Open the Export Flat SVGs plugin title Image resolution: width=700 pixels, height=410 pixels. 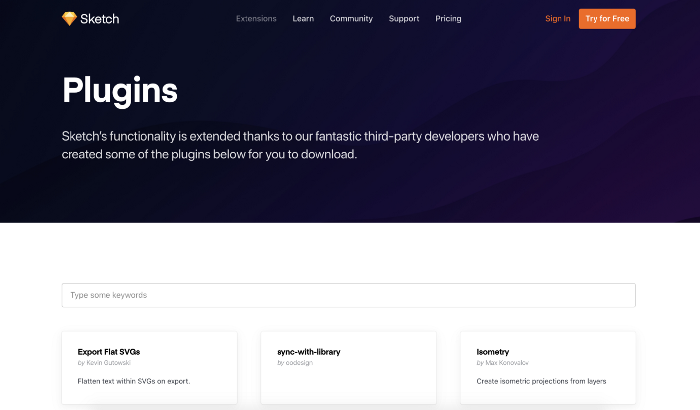pos(110,352)
